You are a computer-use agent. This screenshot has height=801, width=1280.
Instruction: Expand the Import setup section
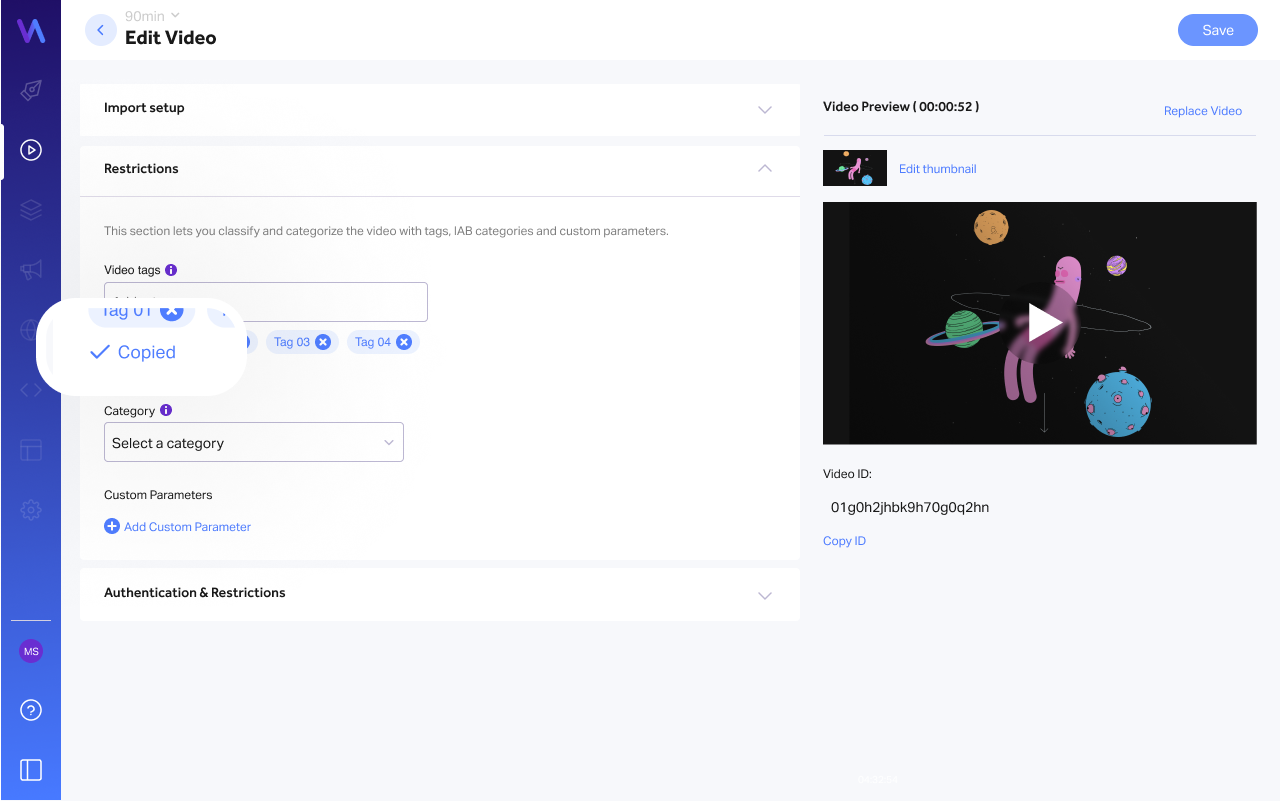[765, 110]
